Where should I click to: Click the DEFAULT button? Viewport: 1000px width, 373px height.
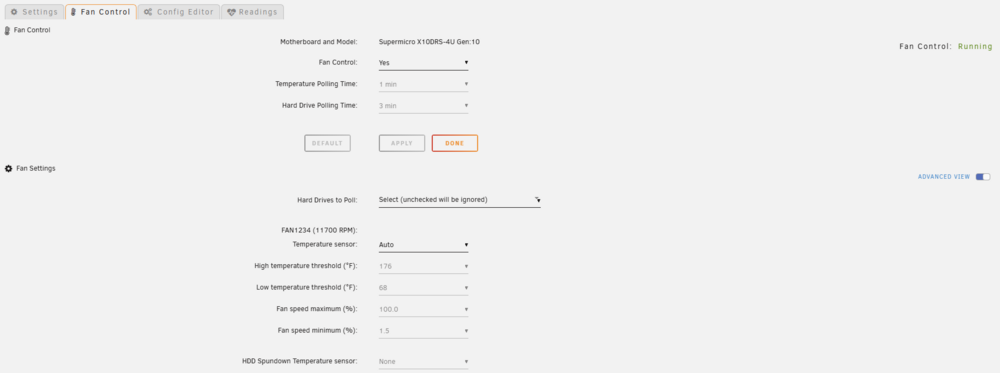click(327, 143)
